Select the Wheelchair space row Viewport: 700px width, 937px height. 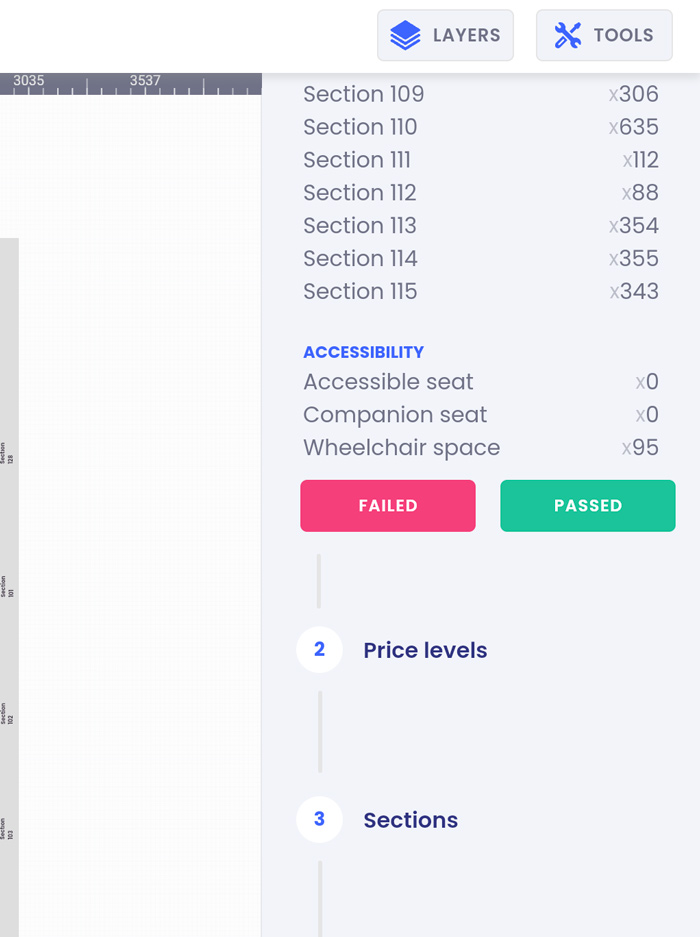point(481,447)
